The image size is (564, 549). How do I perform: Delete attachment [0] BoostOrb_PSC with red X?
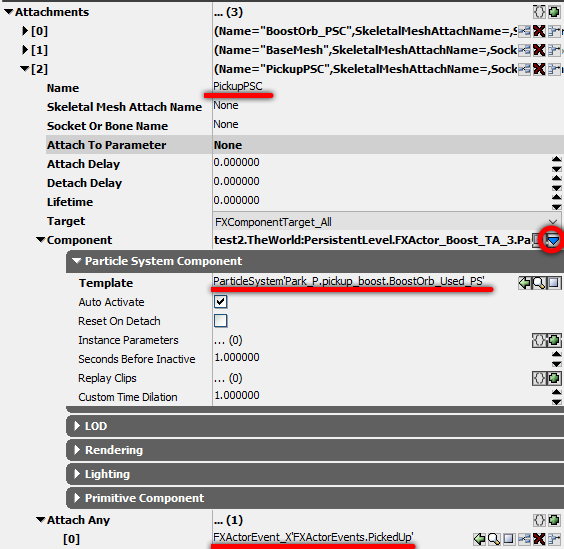(x=539, y=31)
